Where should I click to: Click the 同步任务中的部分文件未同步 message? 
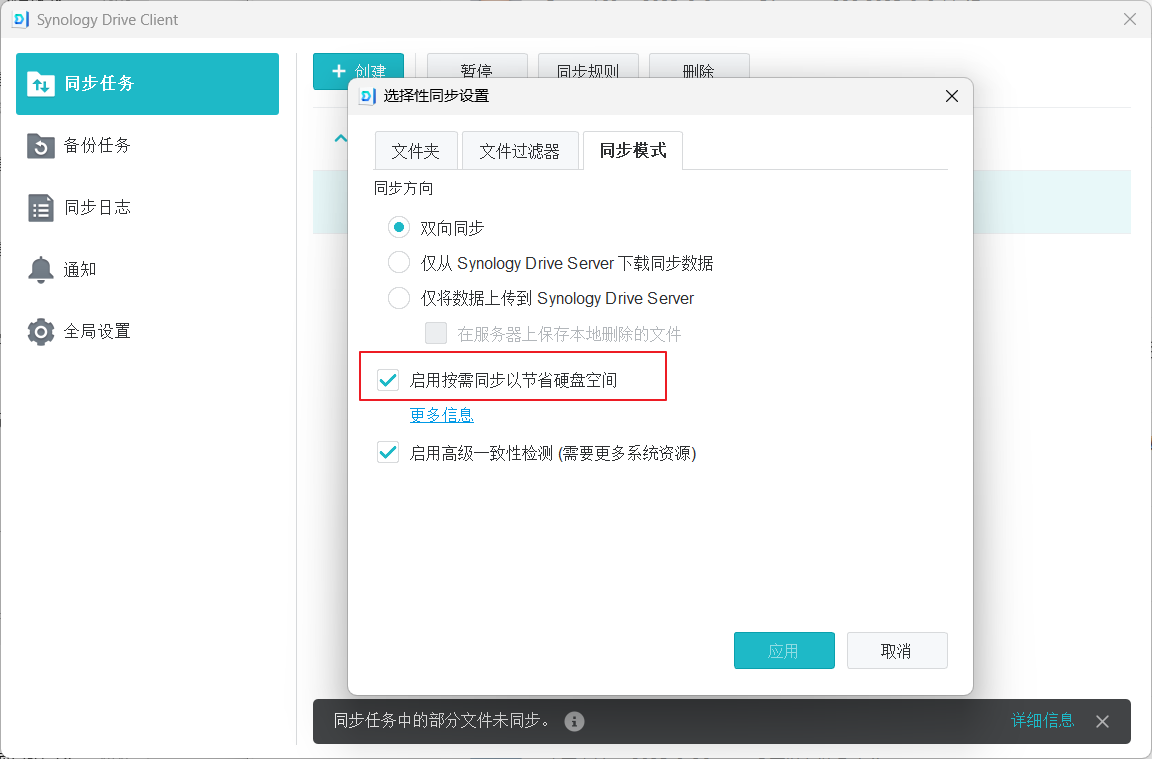tap(443, 721)
